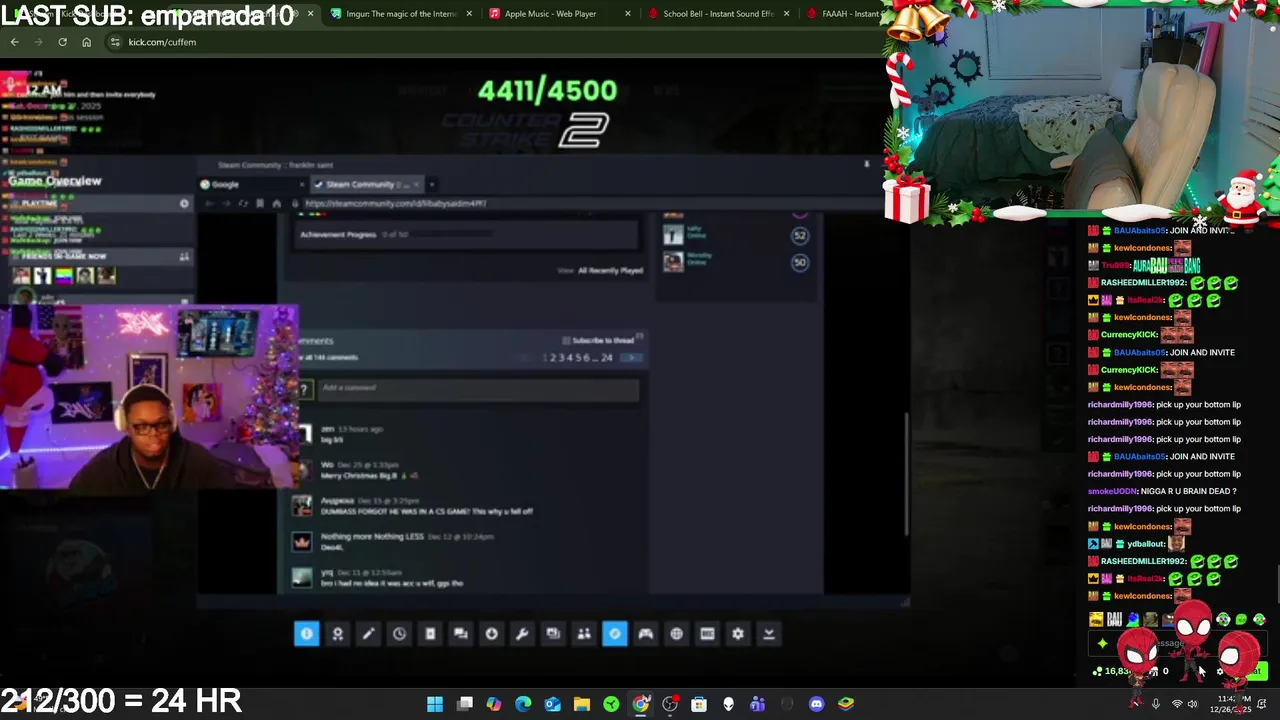Screen dimensions: 1280x720
Task: Open volume control in system tray
Action: [1192, 704]
